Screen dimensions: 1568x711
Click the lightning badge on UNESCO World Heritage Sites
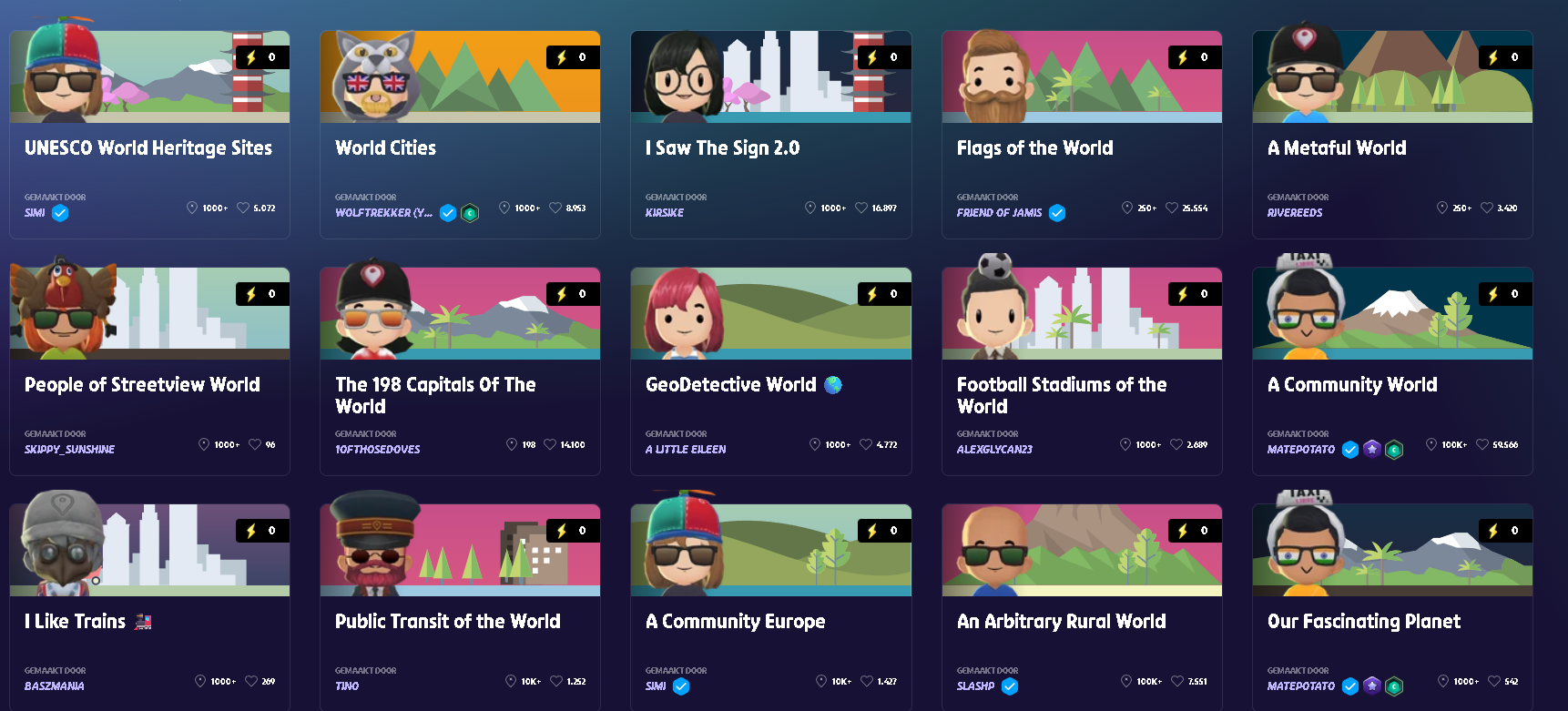(261, 57)
